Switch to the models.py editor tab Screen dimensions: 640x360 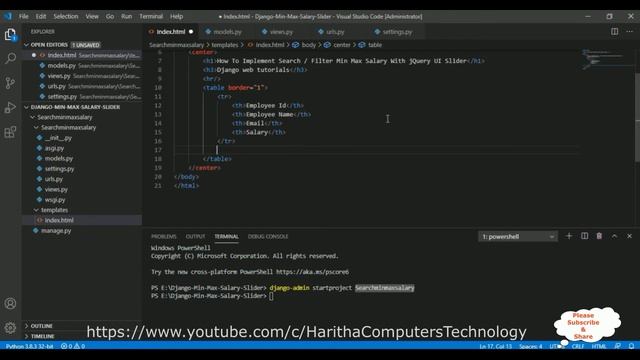[227, 32]
